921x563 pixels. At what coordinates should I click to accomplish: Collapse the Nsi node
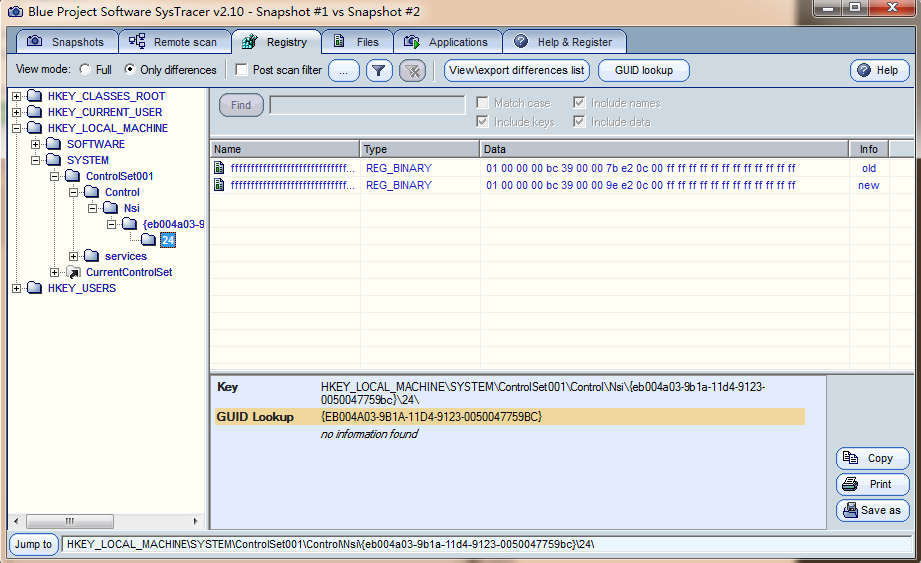92,208
